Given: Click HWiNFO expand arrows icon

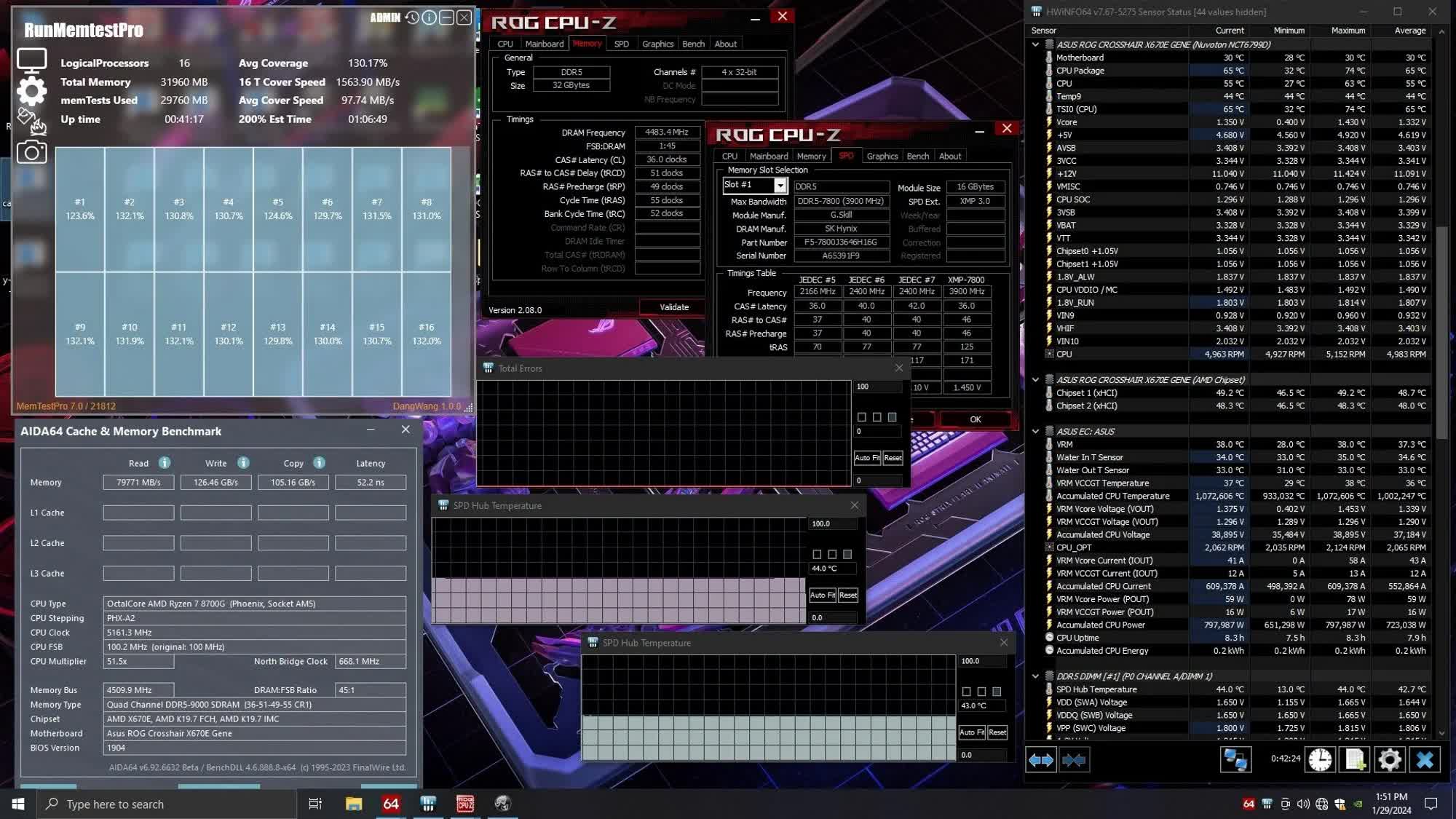Looking at the screenshot, I should click(x=1040, y=759).
